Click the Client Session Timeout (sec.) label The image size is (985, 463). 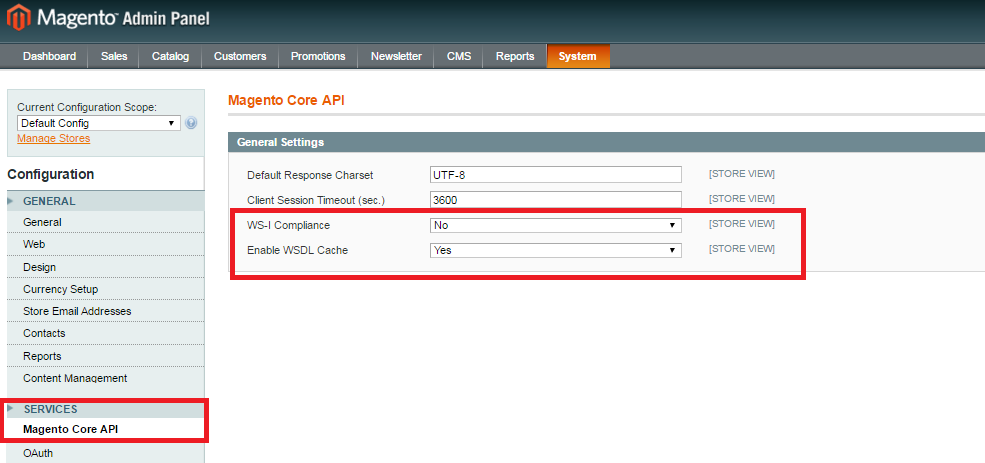[316, 200]
